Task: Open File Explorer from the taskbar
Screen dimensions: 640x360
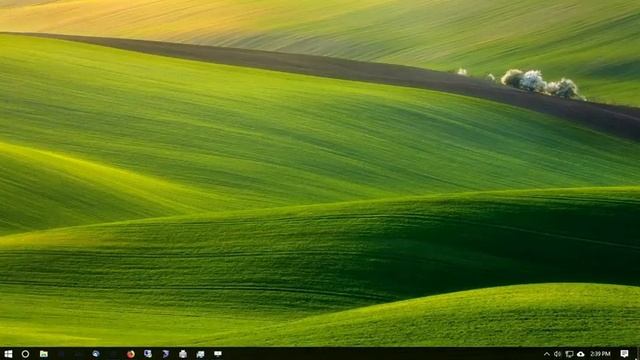Action: (44, 354)
